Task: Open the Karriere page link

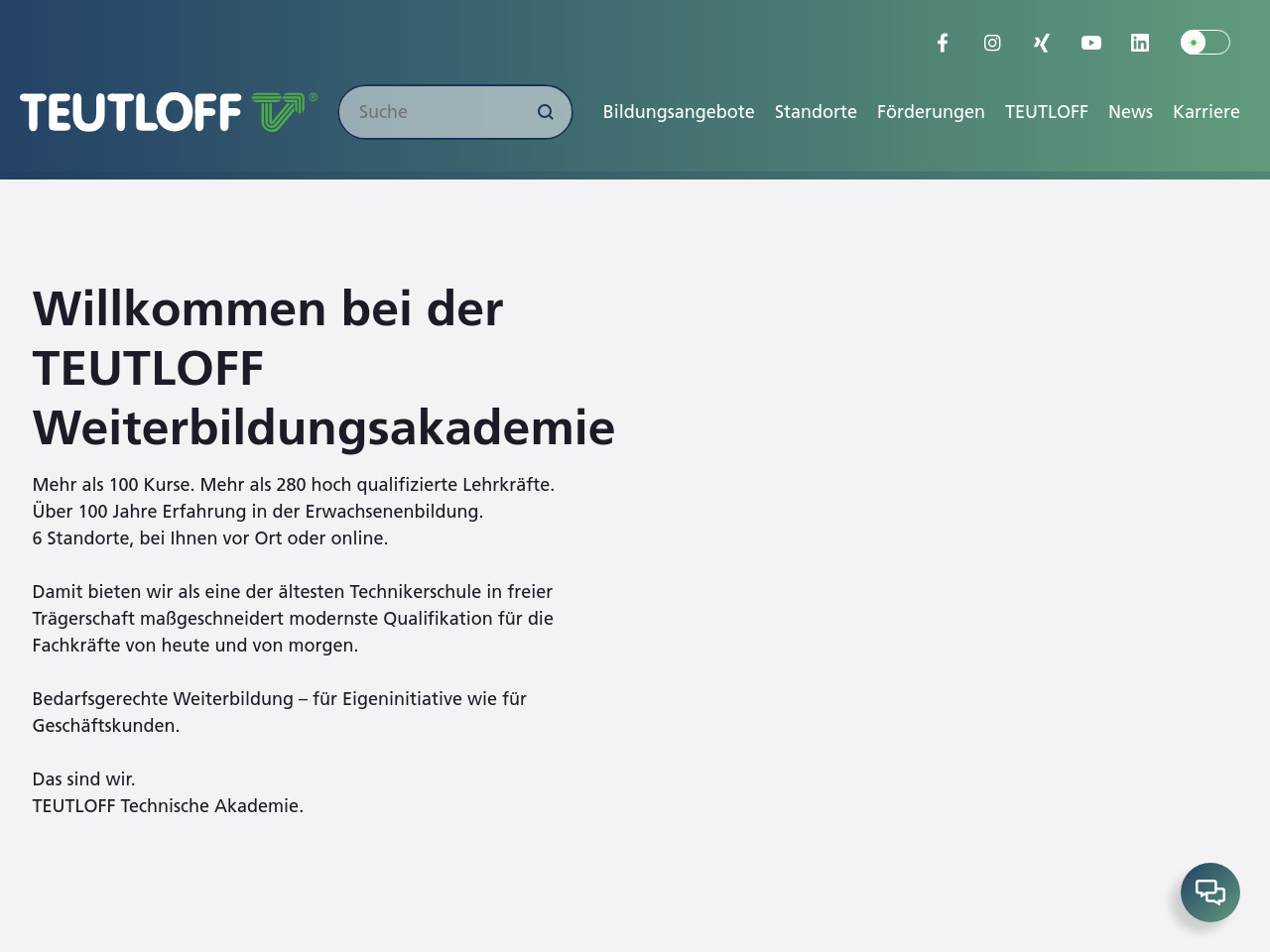Action: click(1206, 112)
